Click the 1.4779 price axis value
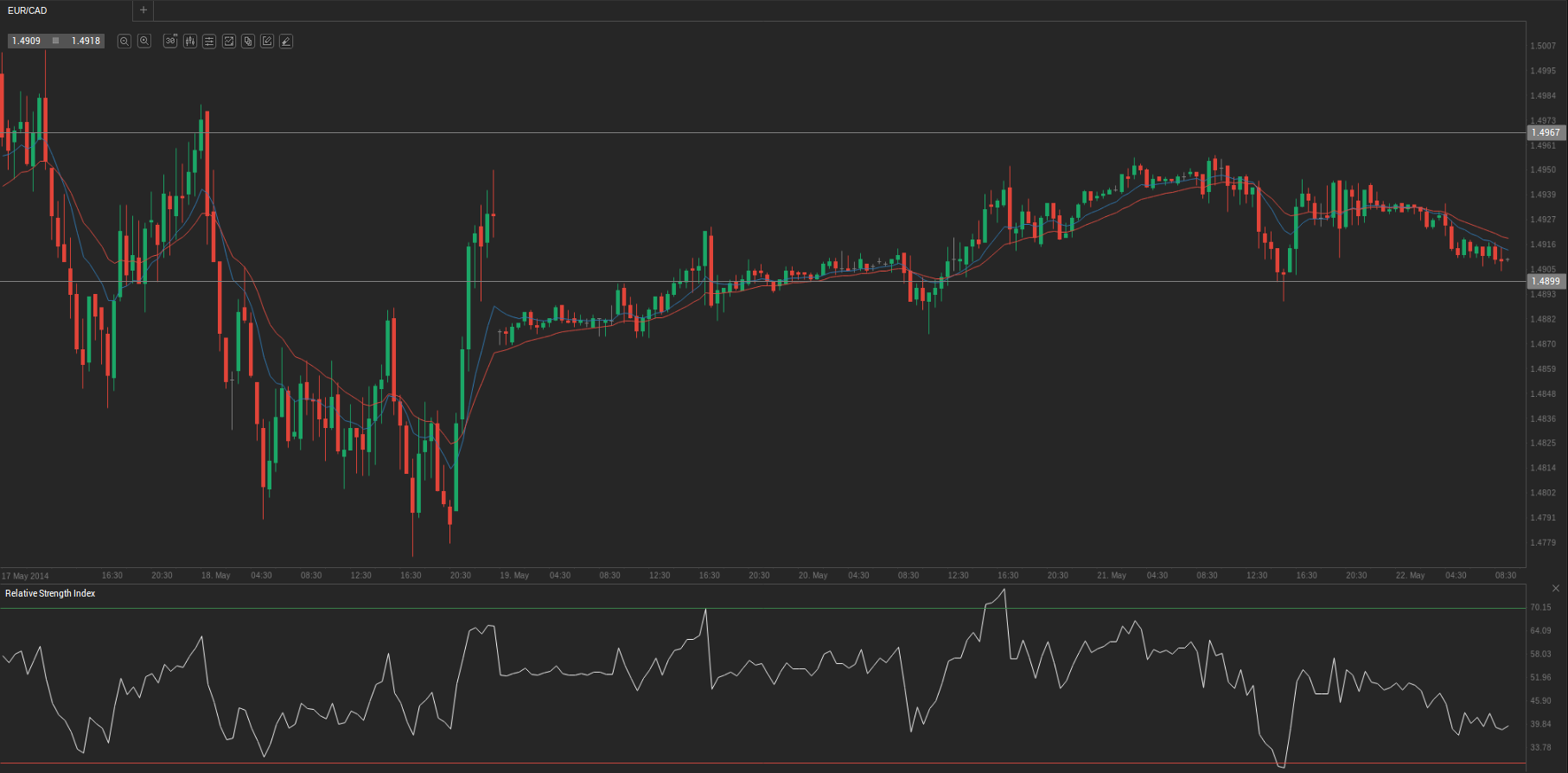Viewport: 1568px width, 773px height. point(1543,543)
